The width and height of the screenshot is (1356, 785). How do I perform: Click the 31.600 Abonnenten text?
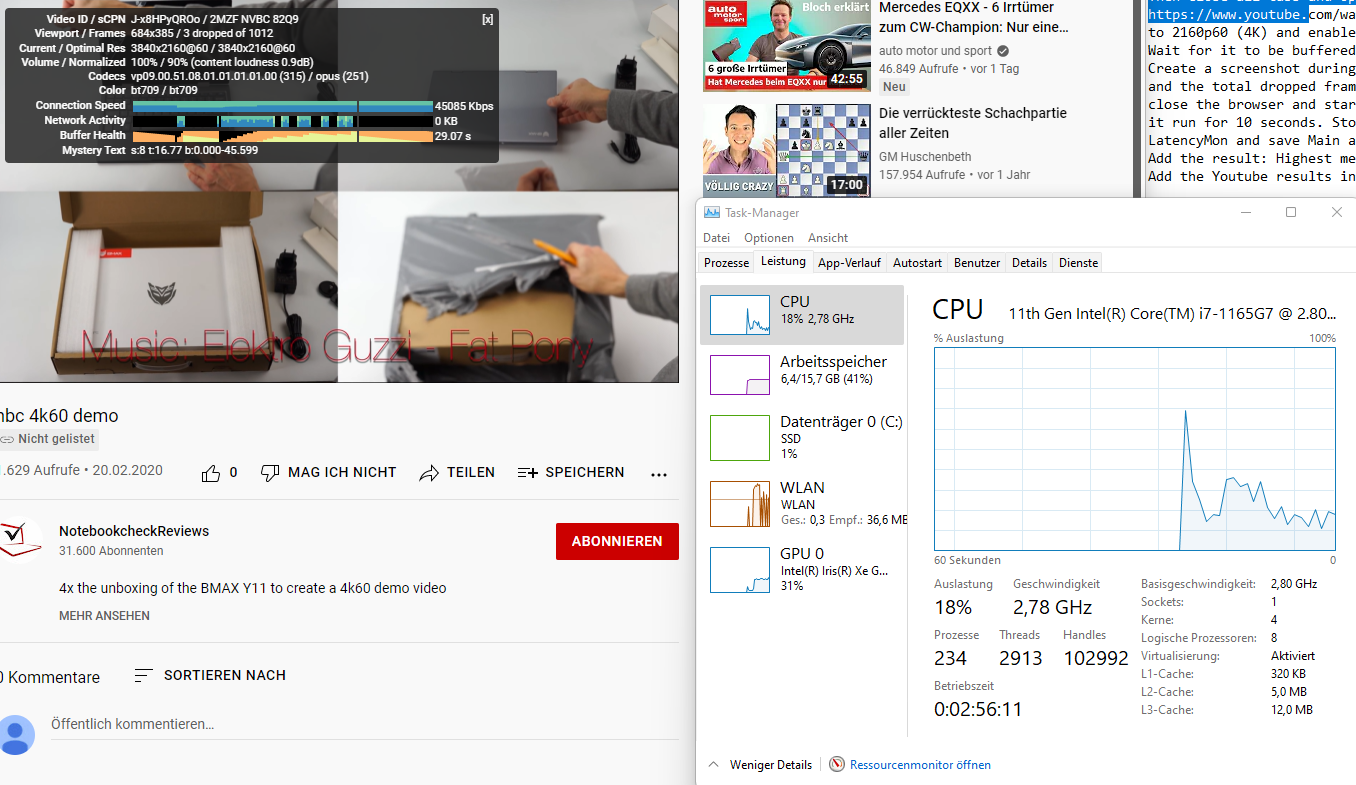111,551
